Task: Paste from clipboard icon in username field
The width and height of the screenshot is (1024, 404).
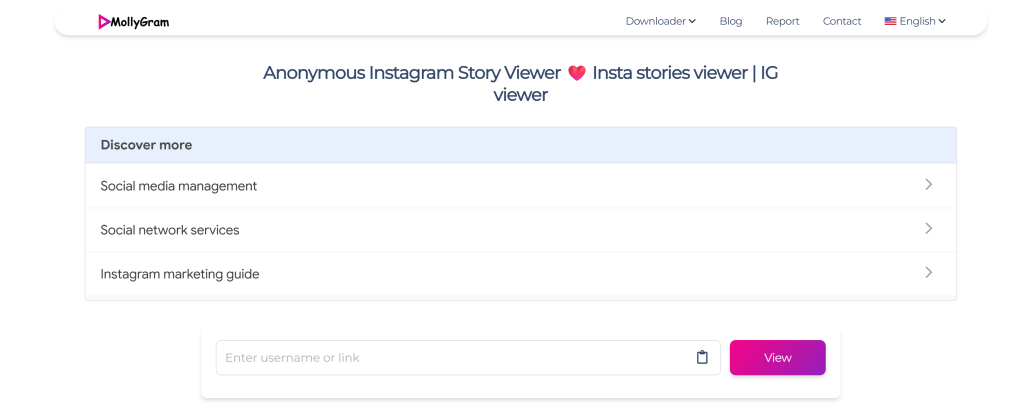Action: 702,357
